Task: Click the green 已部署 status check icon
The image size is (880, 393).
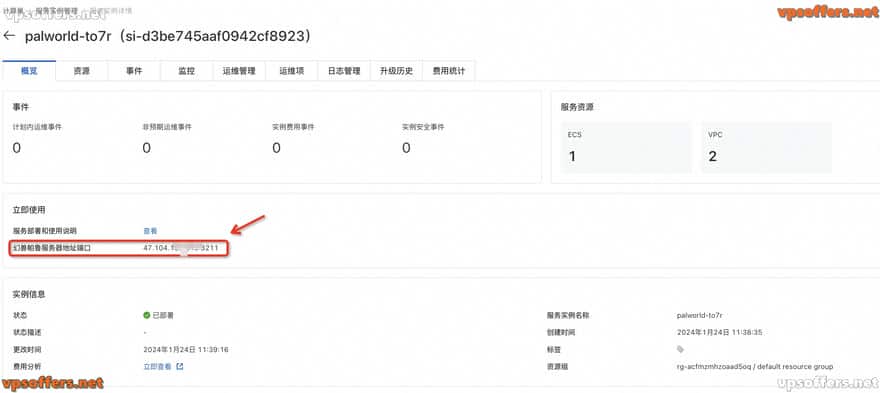Action: coord(147,316)
